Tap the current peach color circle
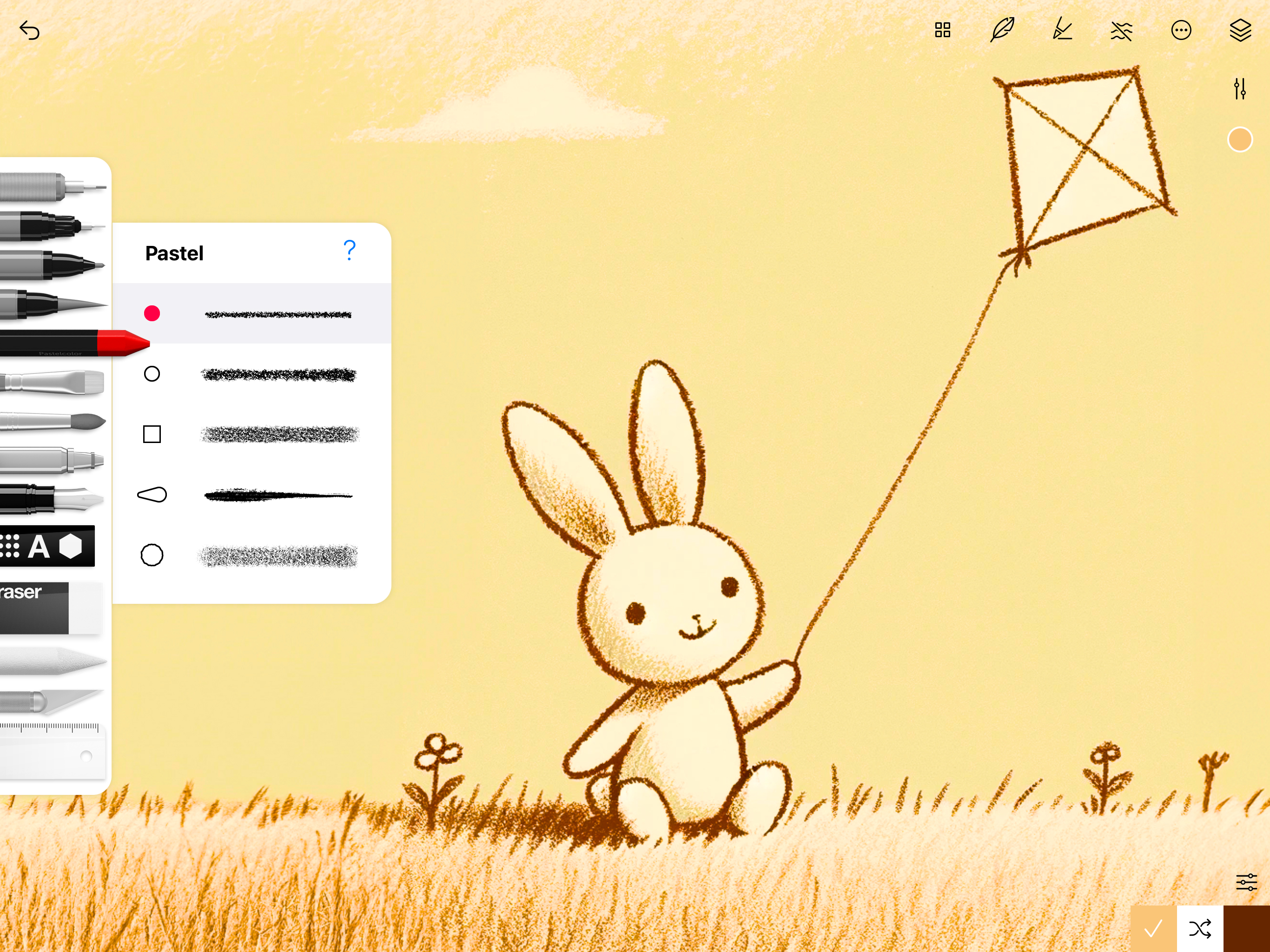The height and width of the screenshot is (952, 1270). pos(1240,139)
